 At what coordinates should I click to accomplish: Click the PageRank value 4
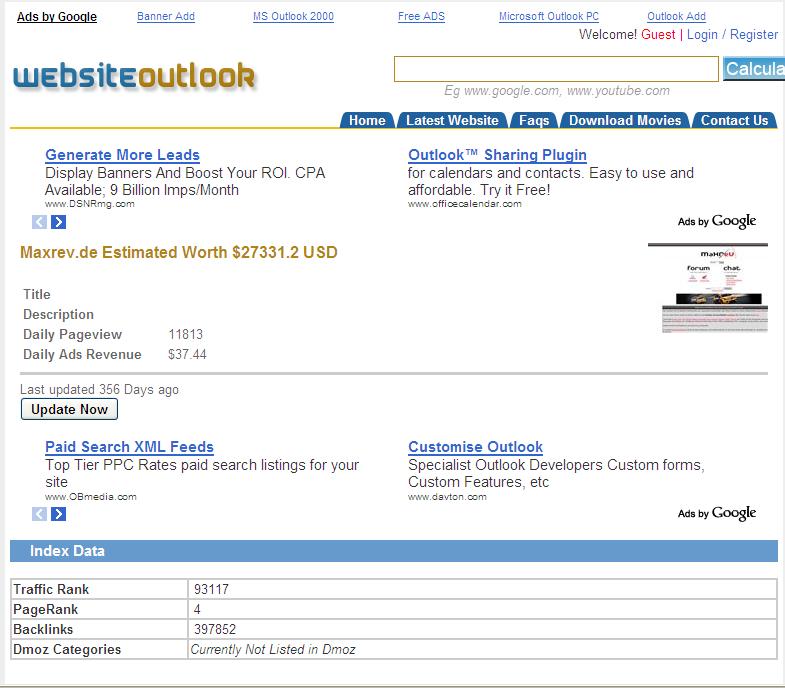[197, 609]
